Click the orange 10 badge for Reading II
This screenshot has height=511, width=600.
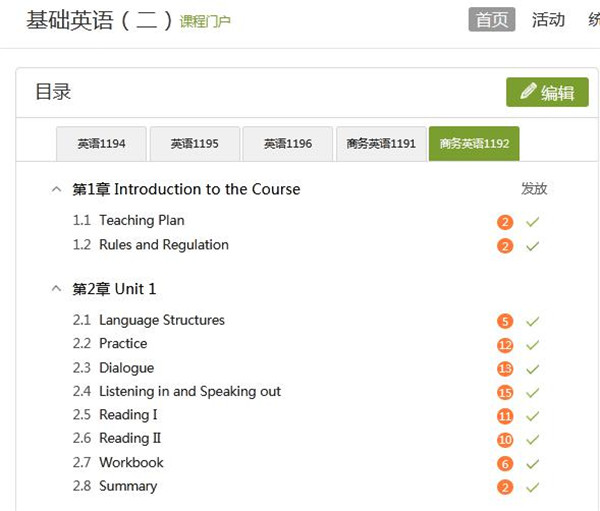point(505,440)
